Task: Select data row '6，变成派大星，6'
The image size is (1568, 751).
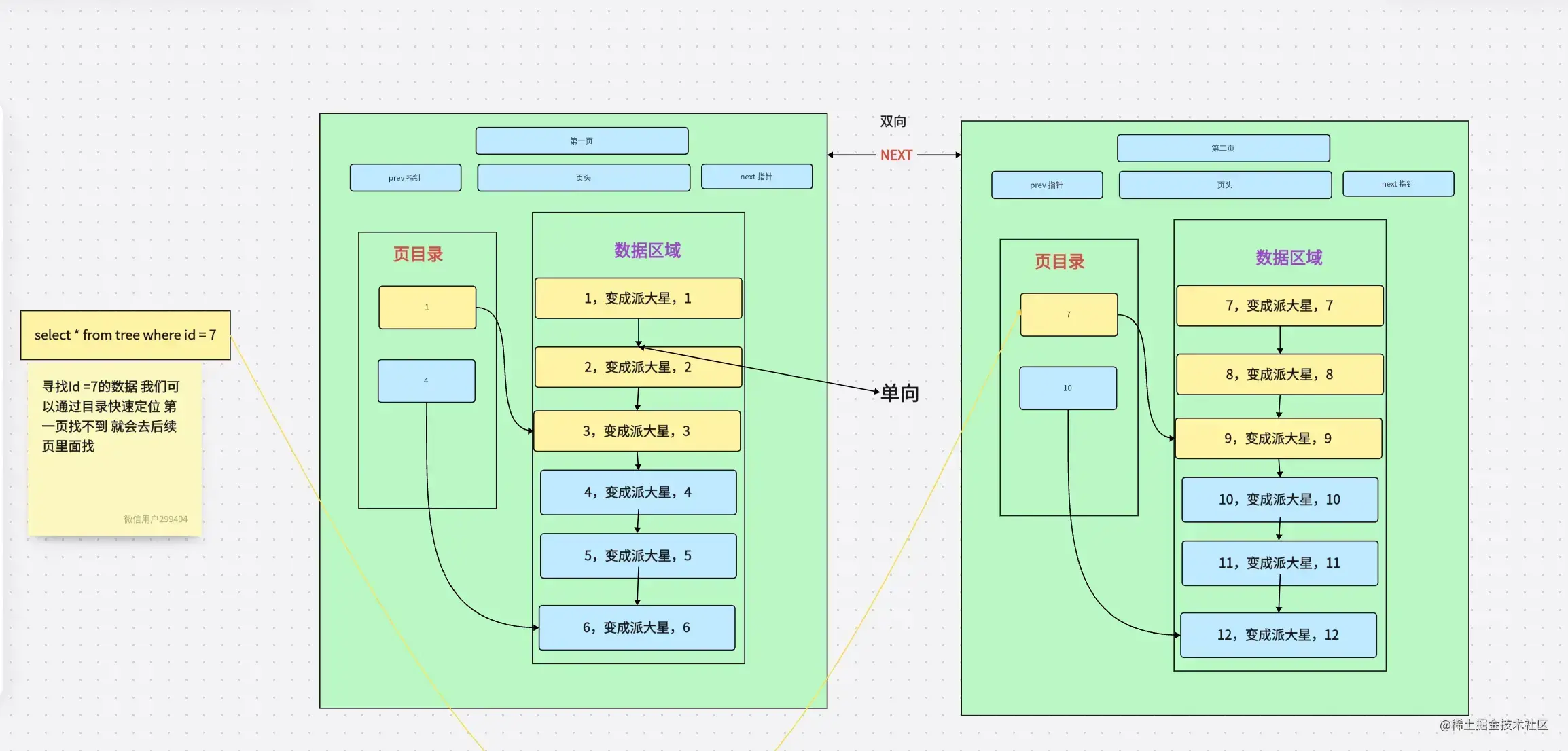Action: pos(637,627)
